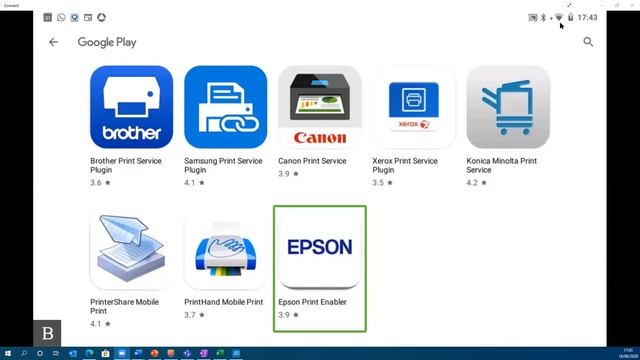Click the 3.7 rating under PrintHand

(194, 315)
